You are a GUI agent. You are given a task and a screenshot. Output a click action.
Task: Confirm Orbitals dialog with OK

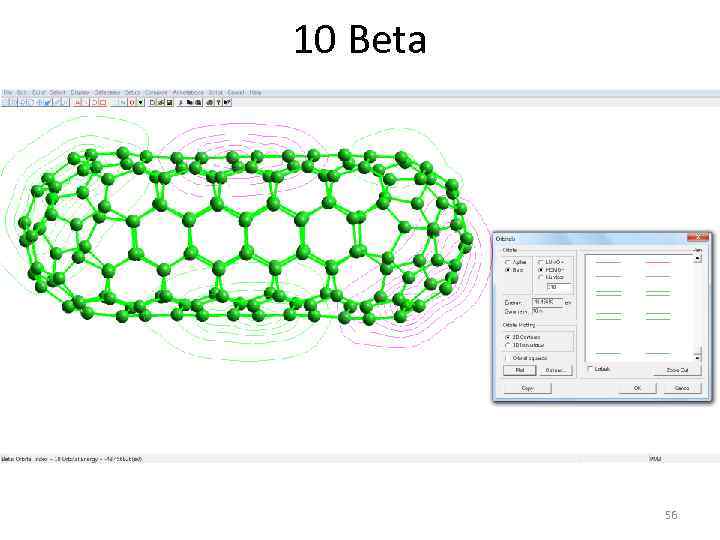[637, 388]
